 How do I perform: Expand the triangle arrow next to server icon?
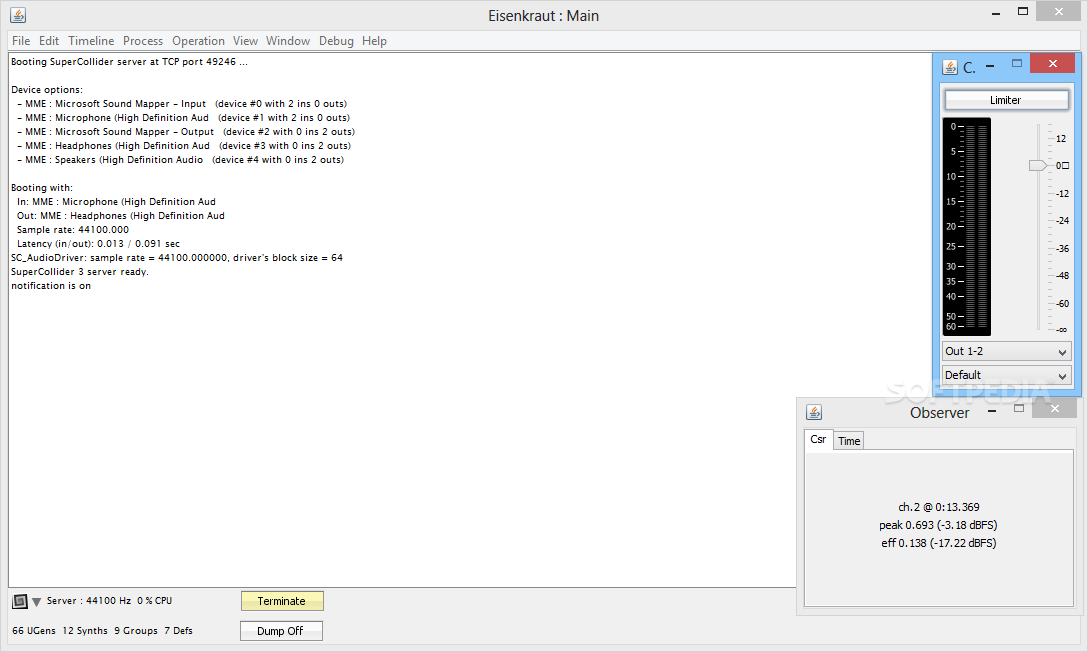point(36,602)
